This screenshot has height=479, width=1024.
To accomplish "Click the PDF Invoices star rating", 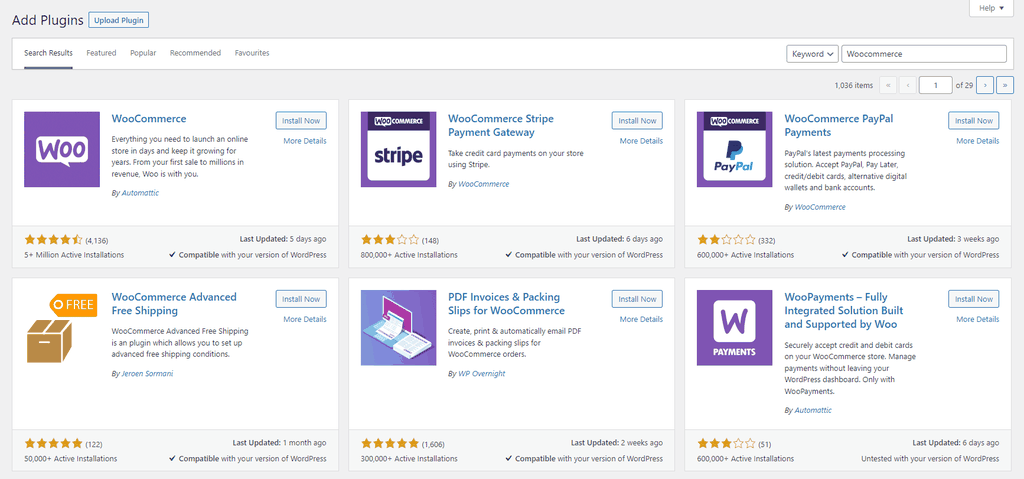I will [390, 444].
